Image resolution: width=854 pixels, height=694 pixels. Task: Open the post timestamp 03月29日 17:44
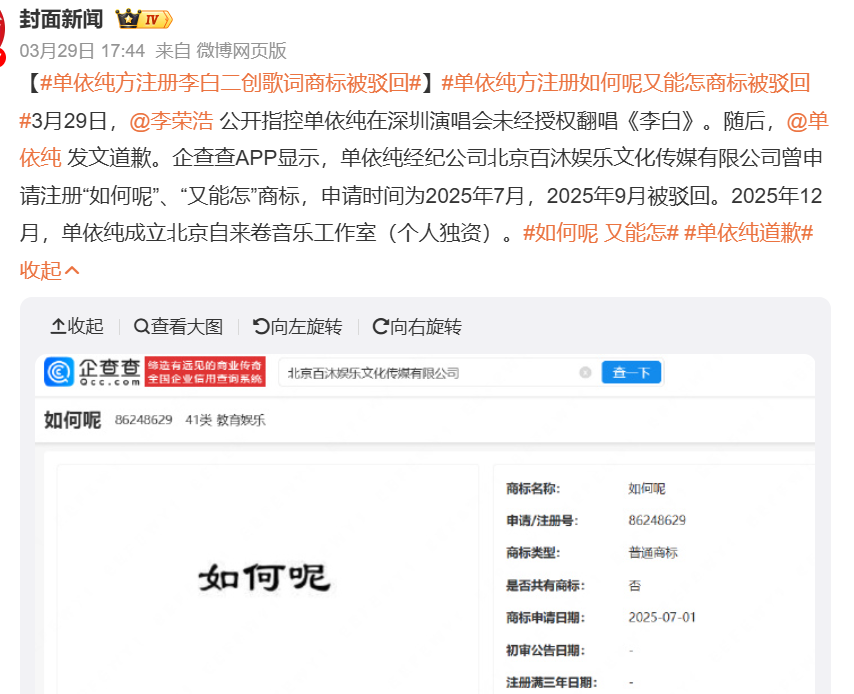coord(82,51)
